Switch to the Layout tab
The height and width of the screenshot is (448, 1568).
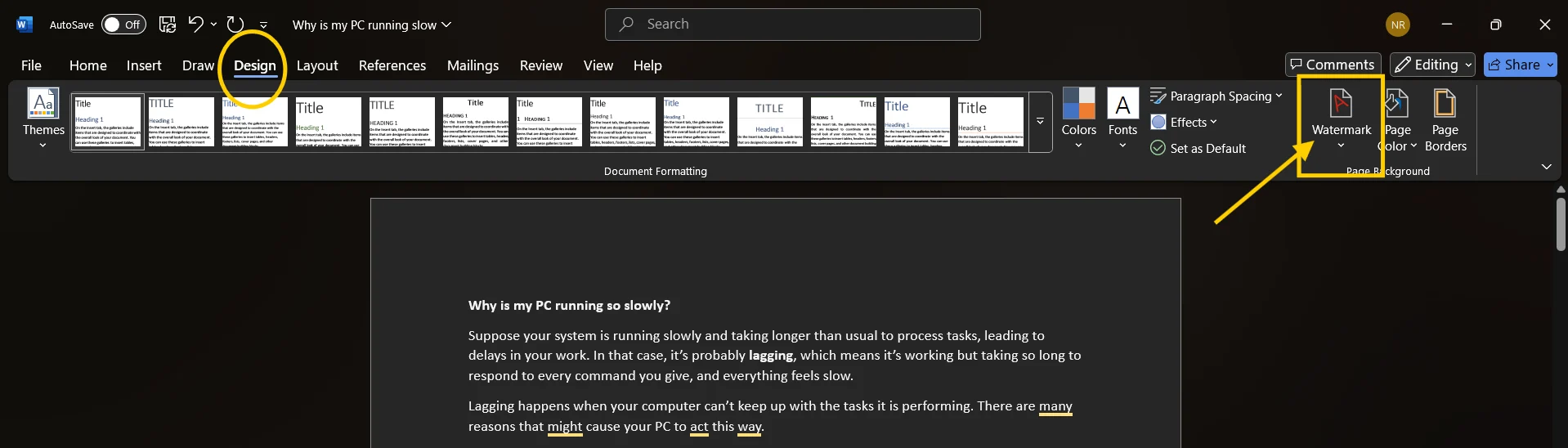point(317,65)
